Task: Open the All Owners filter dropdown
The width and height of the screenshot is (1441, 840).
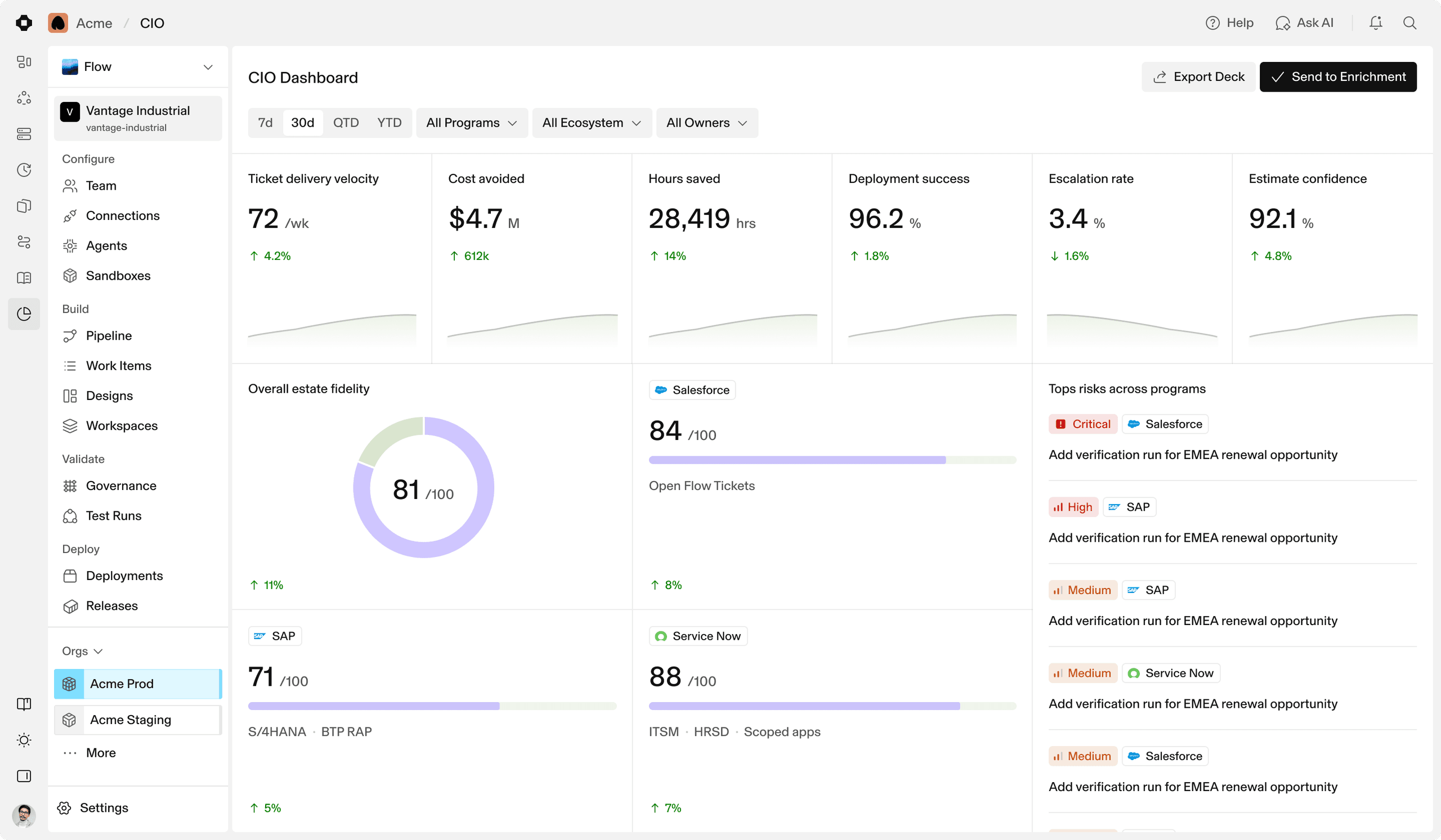Action: [707, 123]
